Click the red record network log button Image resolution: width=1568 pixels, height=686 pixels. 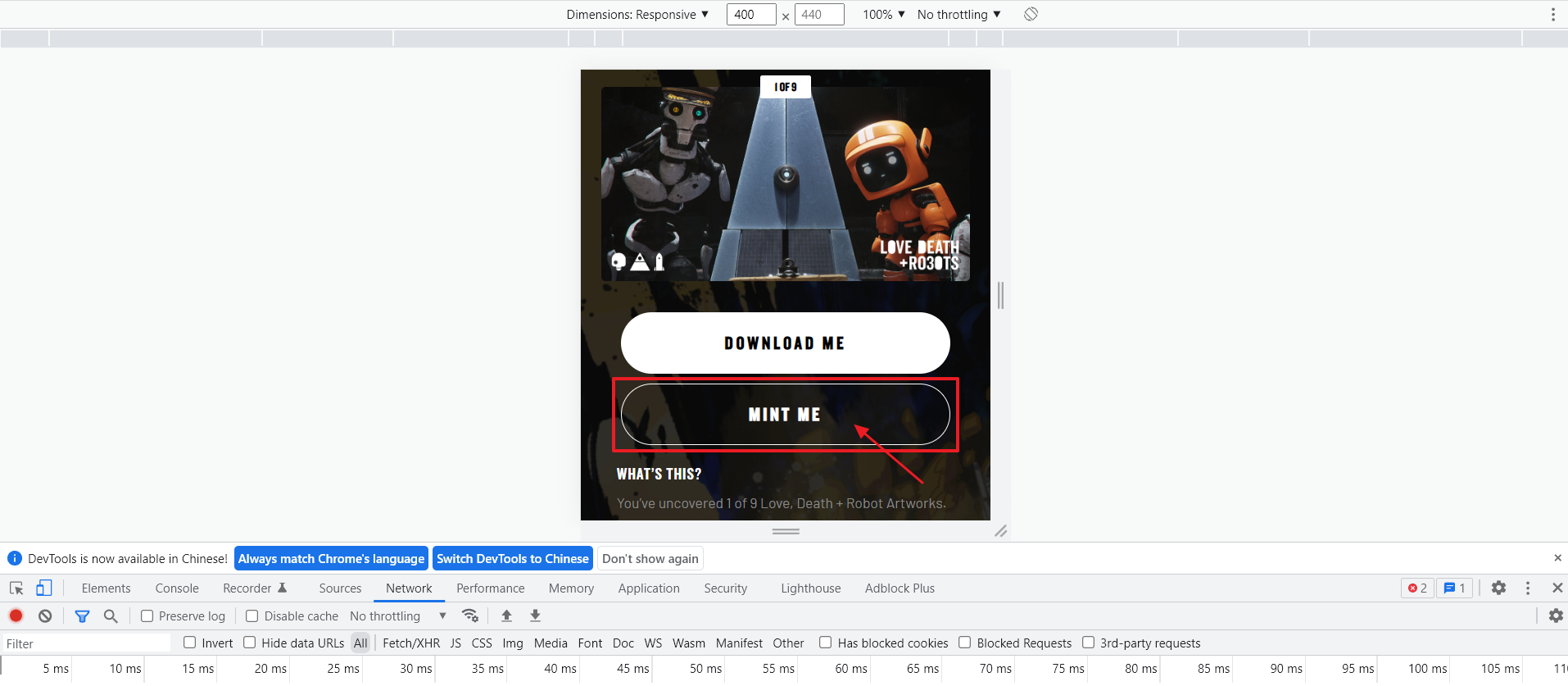pyautogui.click(x=16, y=616)
